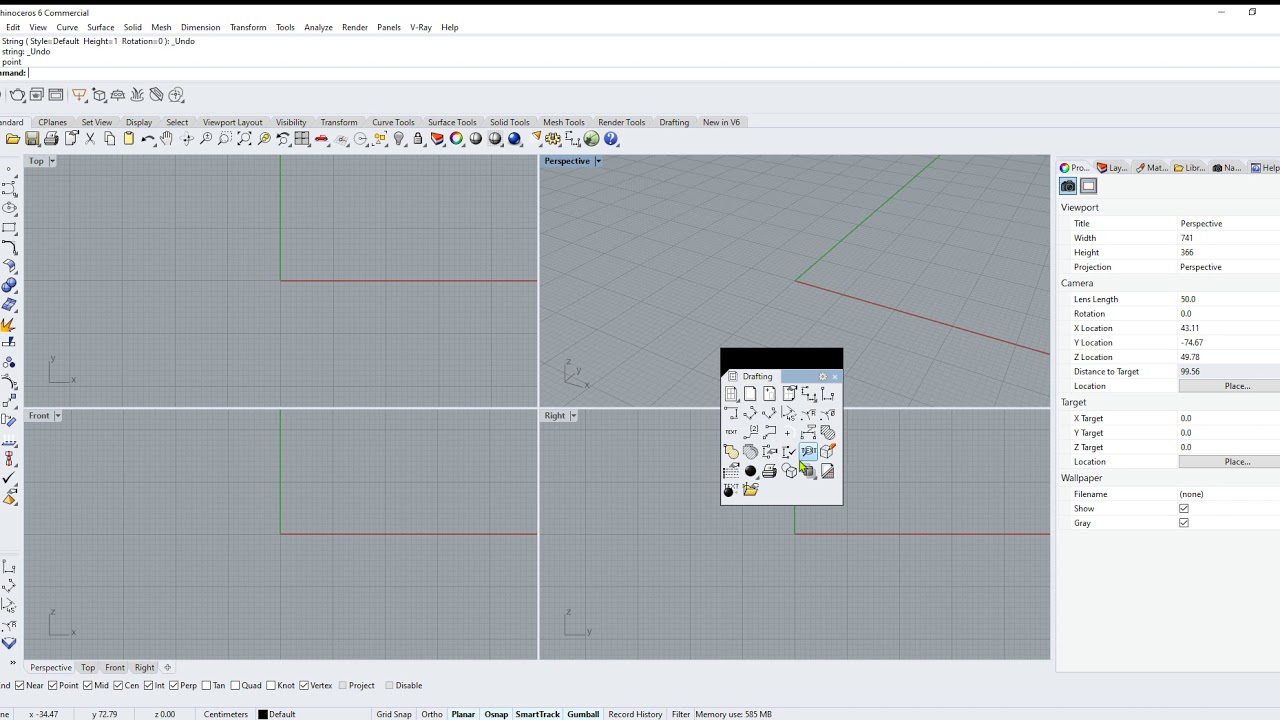Open the Right viewport dropdown arrow

click(573, 415)
